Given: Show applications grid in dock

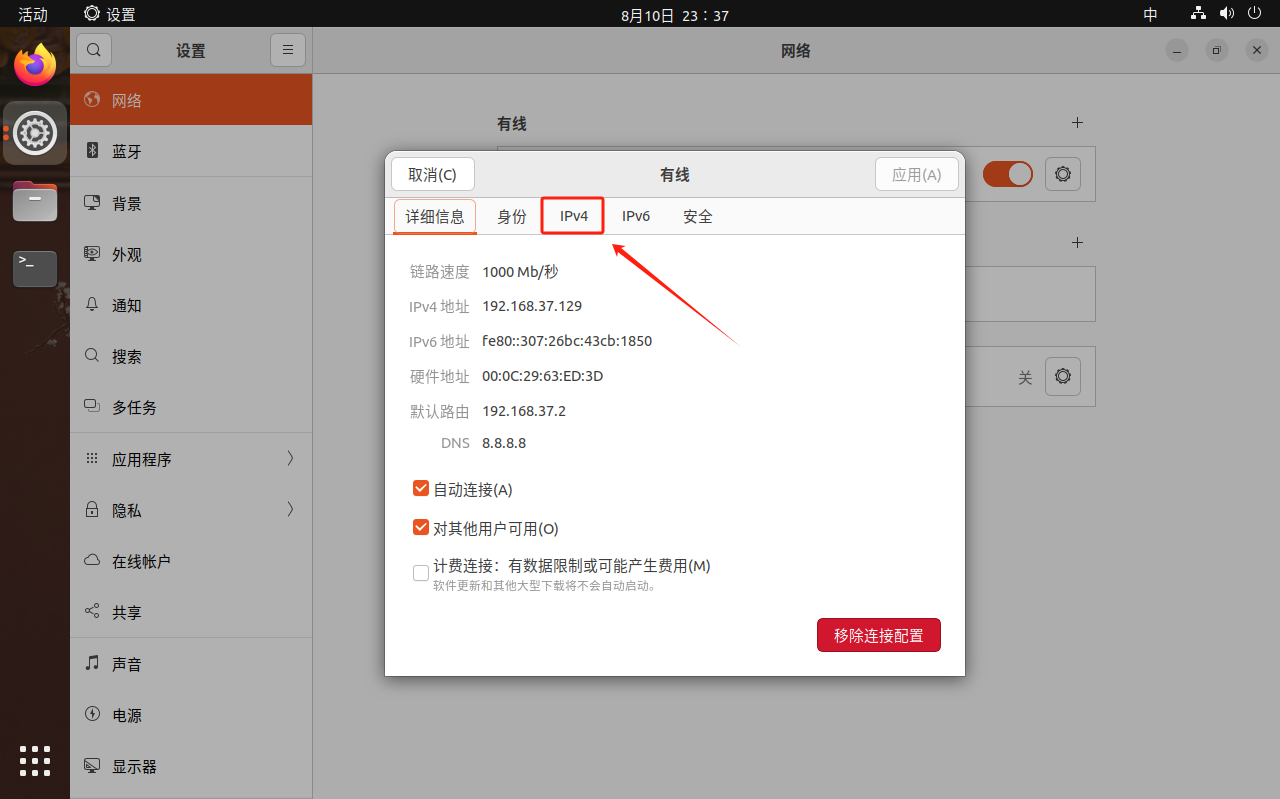Looking at the screenshot, I should point(35,761).
